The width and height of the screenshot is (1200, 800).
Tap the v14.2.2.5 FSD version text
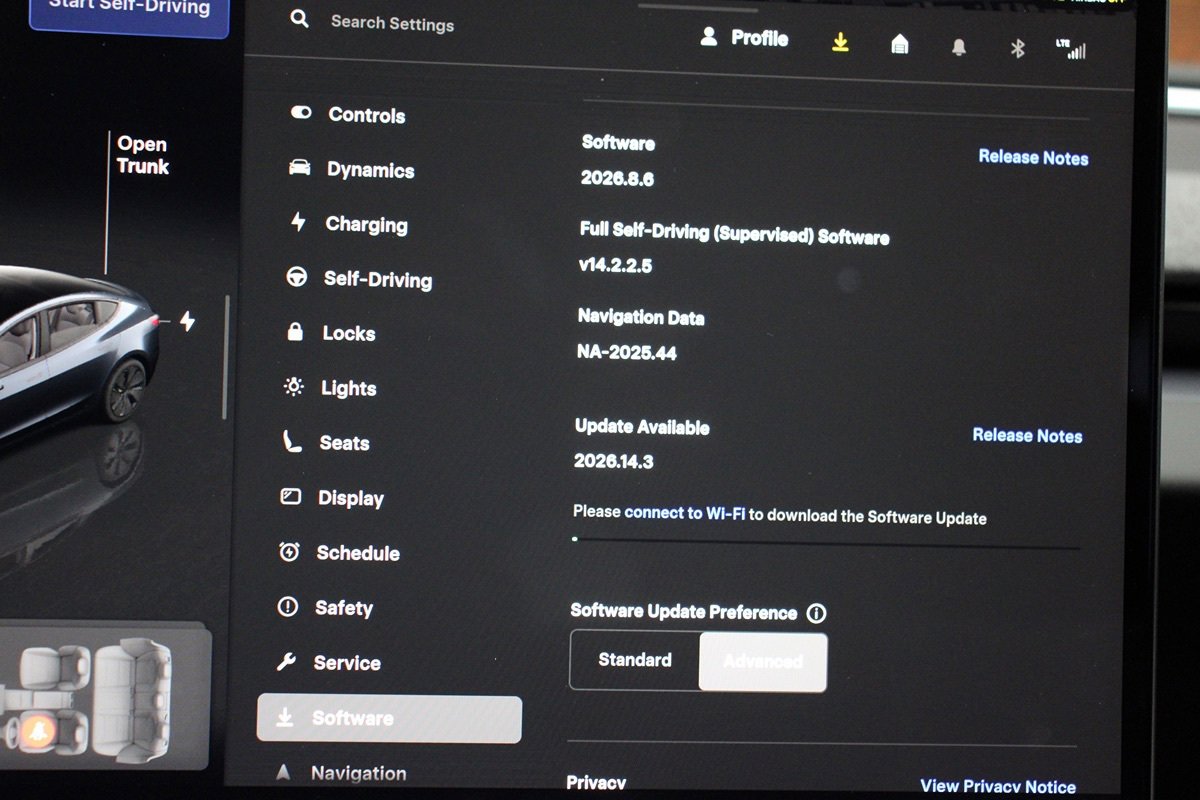tap(615, 266)
